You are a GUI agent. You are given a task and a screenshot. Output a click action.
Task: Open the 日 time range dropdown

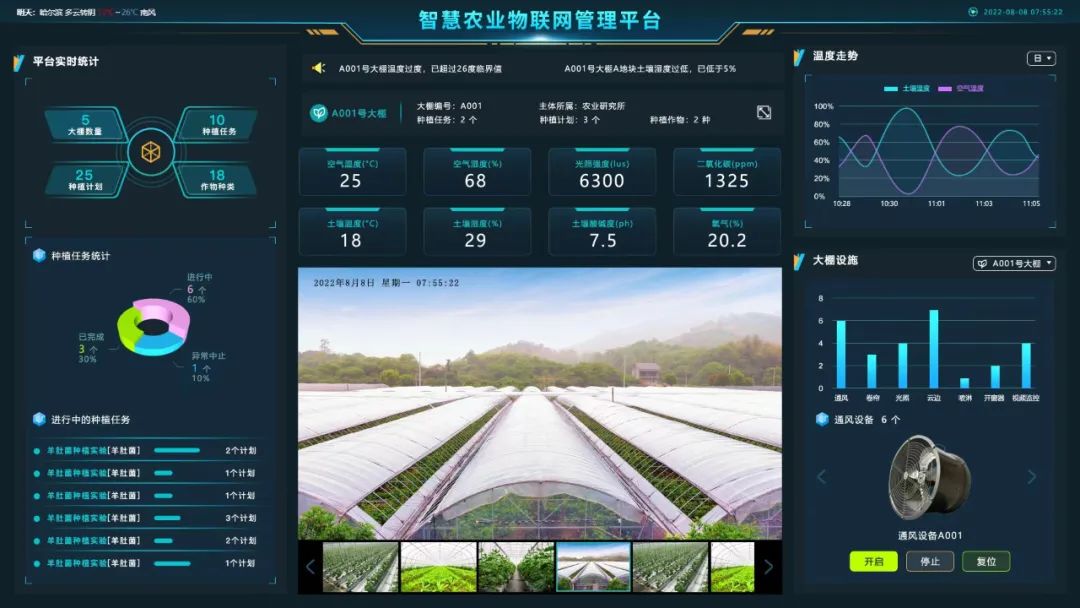coord(1041,58)
